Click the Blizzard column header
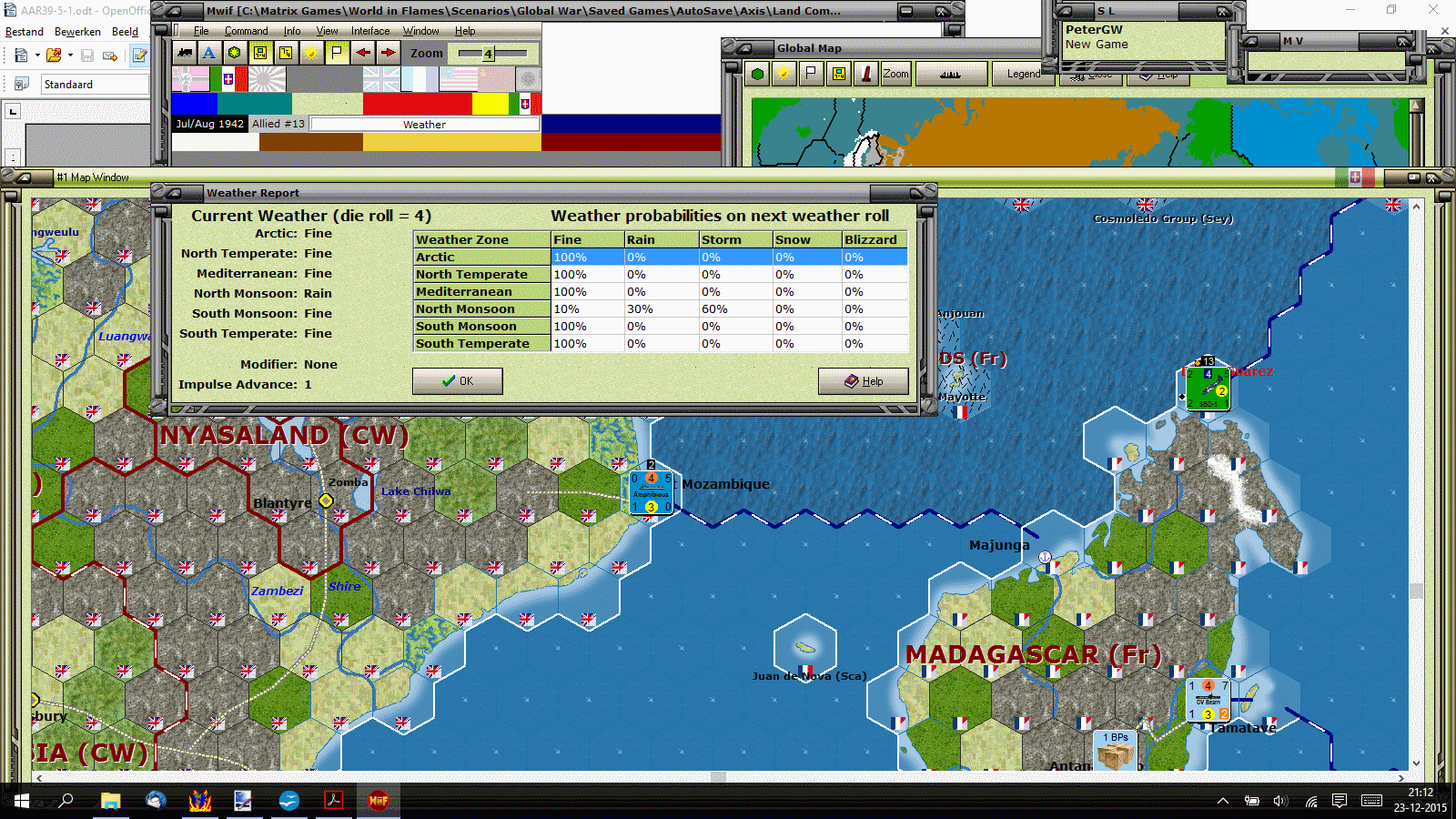 click(875, 240)
